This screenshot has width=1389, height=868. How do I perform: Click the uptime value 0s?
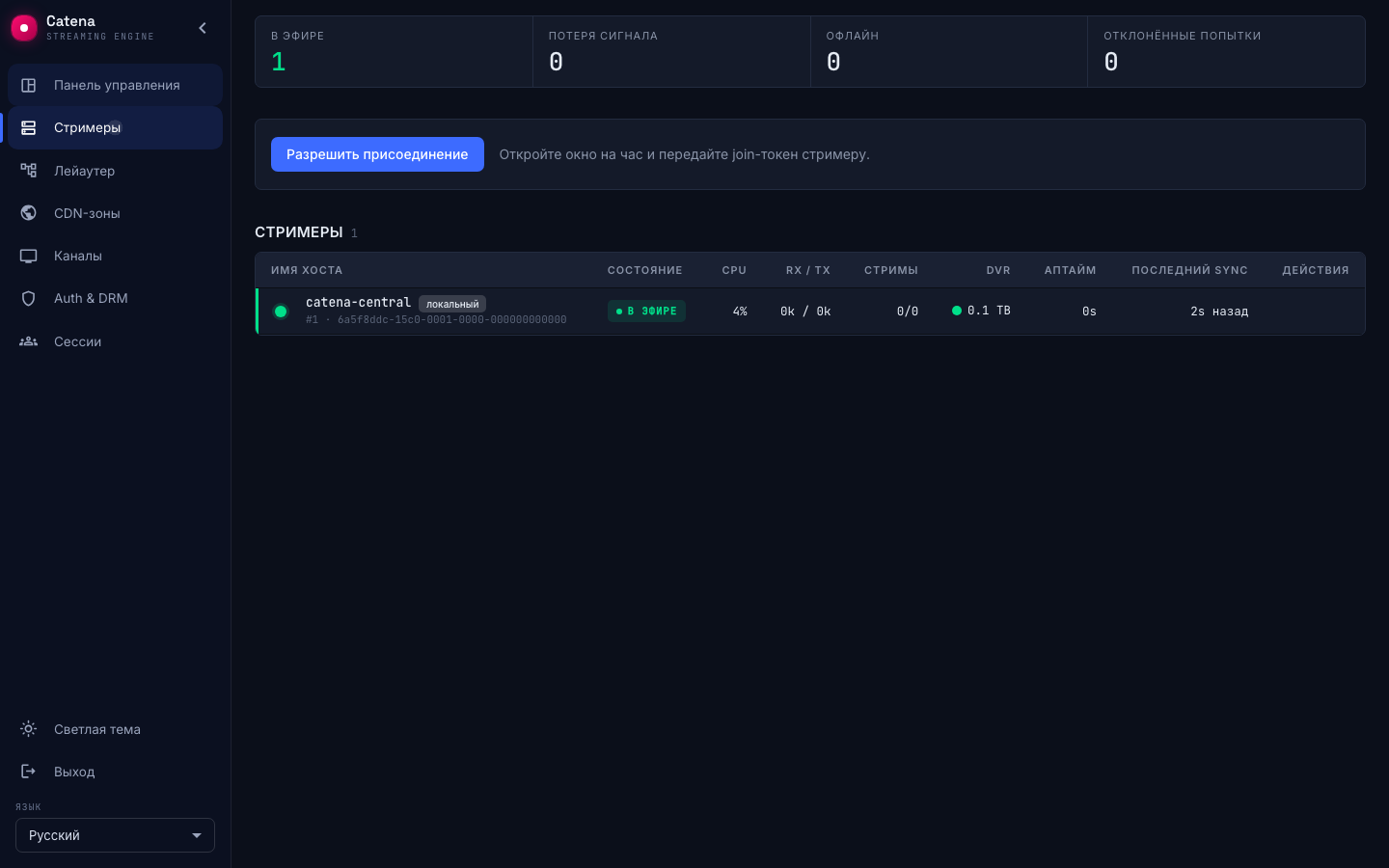tap(1089, 312)
